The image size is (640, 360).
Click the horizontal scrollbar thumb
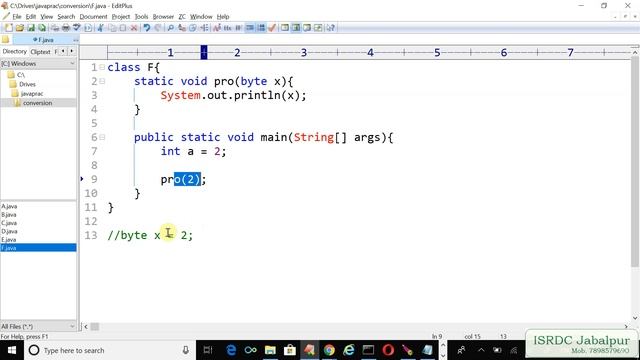[x=94, y=327]
